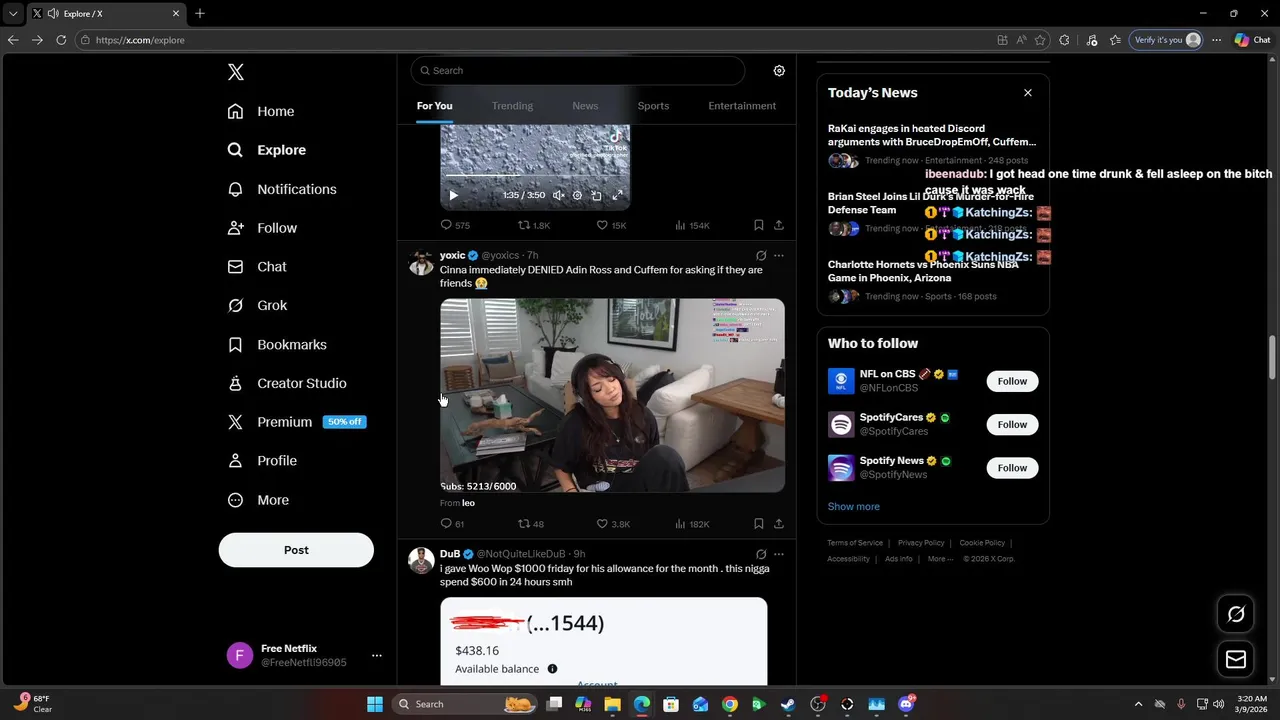
Task: Repost the post with 1.8K reposts
Action: [534, 226]
